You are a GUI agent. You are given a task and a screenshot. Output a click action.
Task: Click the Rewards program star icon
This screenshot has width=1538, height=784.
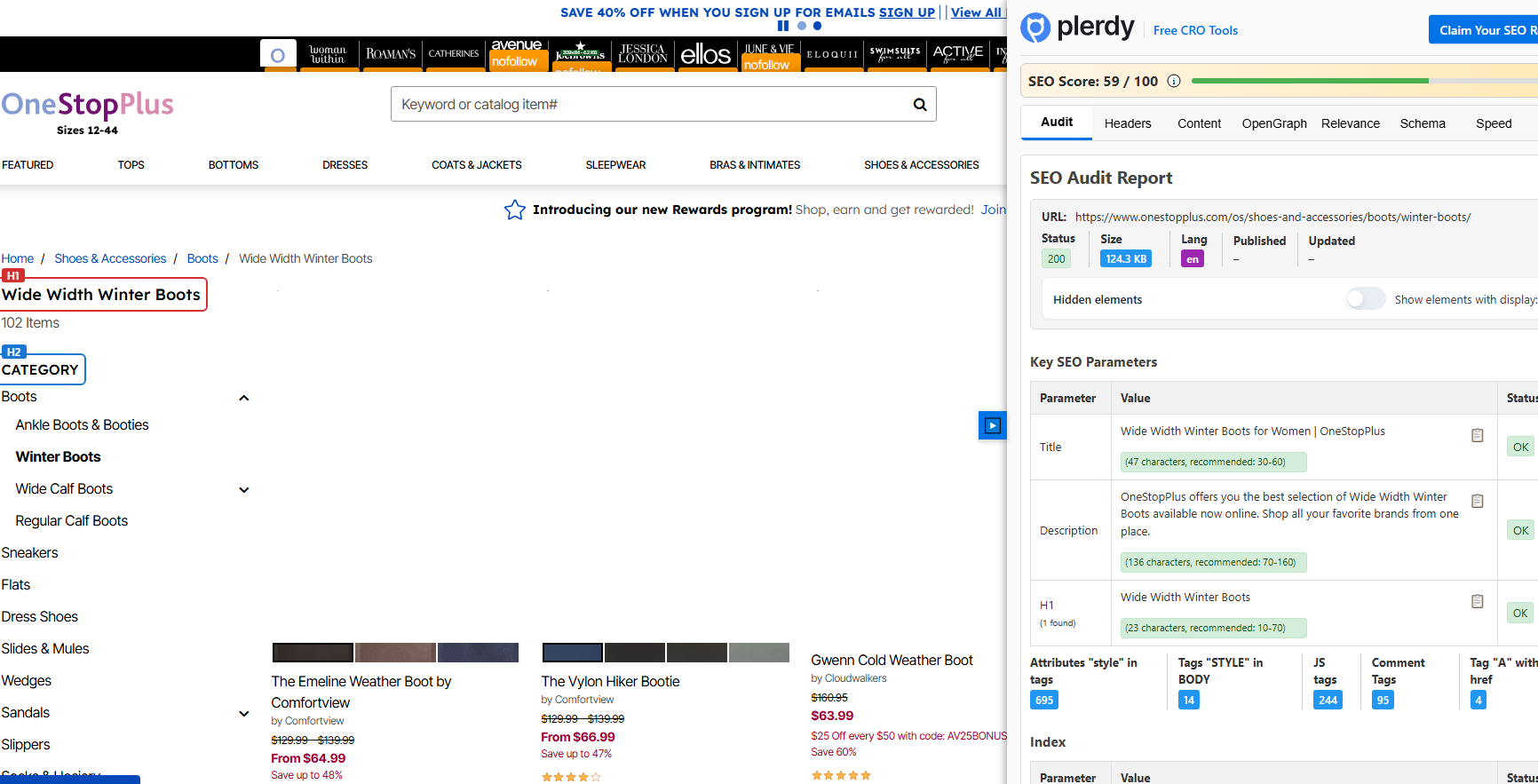[x=515, y=210]
